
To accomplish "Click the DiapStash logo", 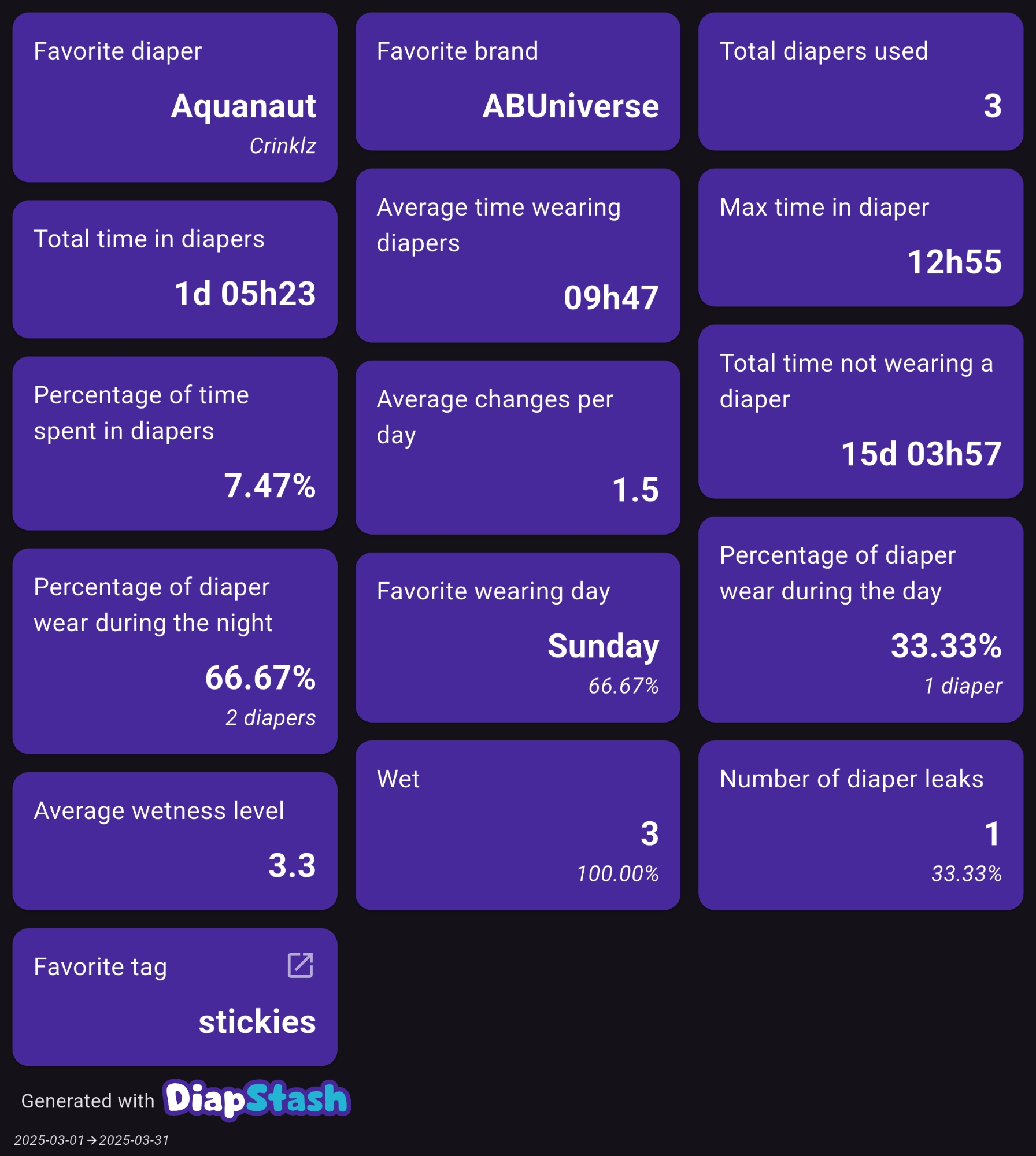I will (x=257, y=1099).
